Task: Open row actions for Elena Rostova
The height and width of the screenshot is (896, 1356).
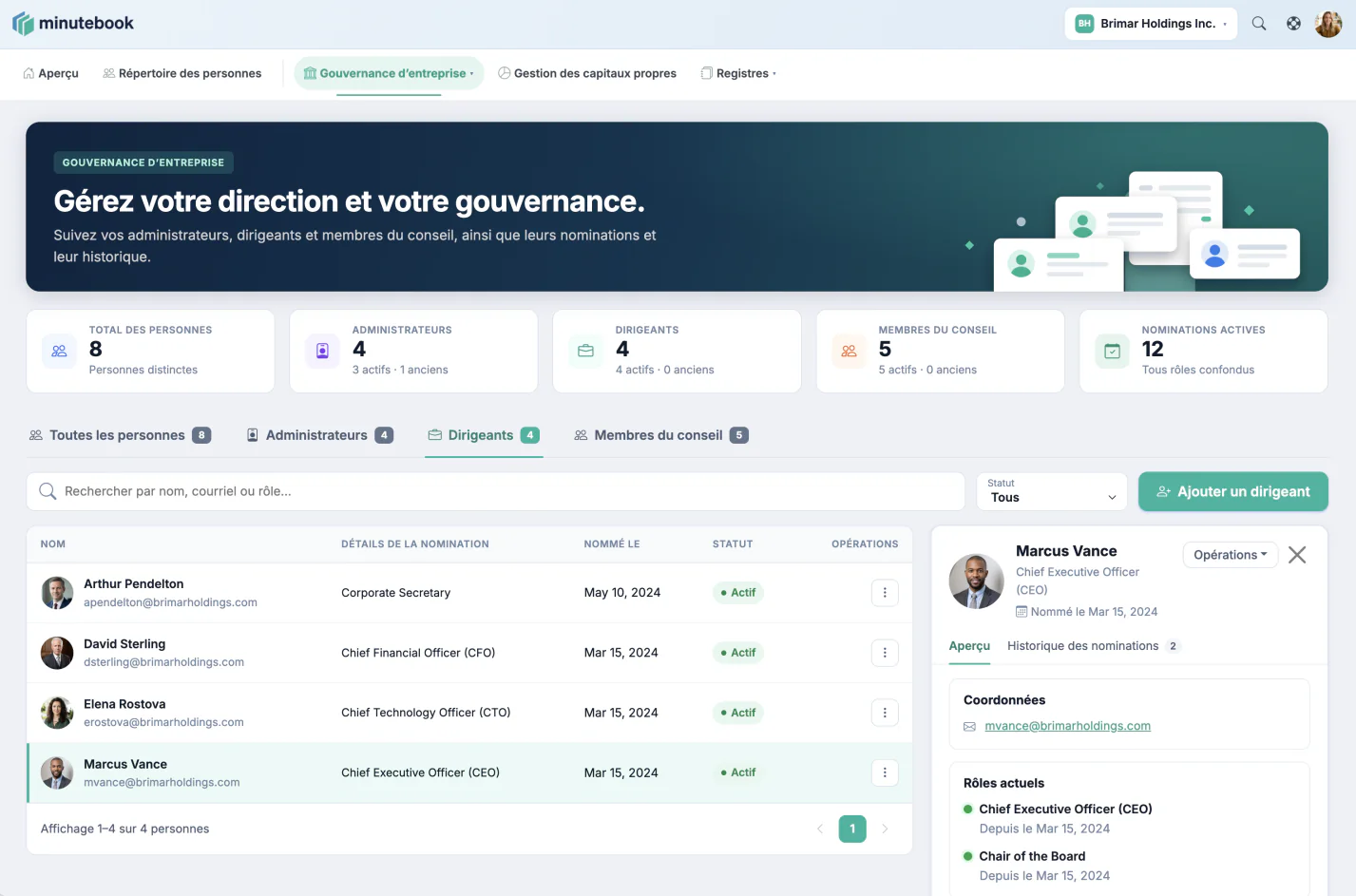Action: pyautogui.click(x=885, y=713)
